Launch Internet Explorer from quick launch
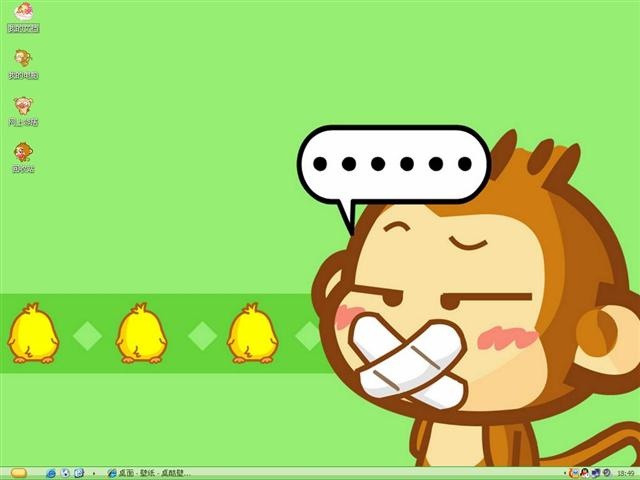The height and width of the screenshot is (480, 640). [51, 473]
